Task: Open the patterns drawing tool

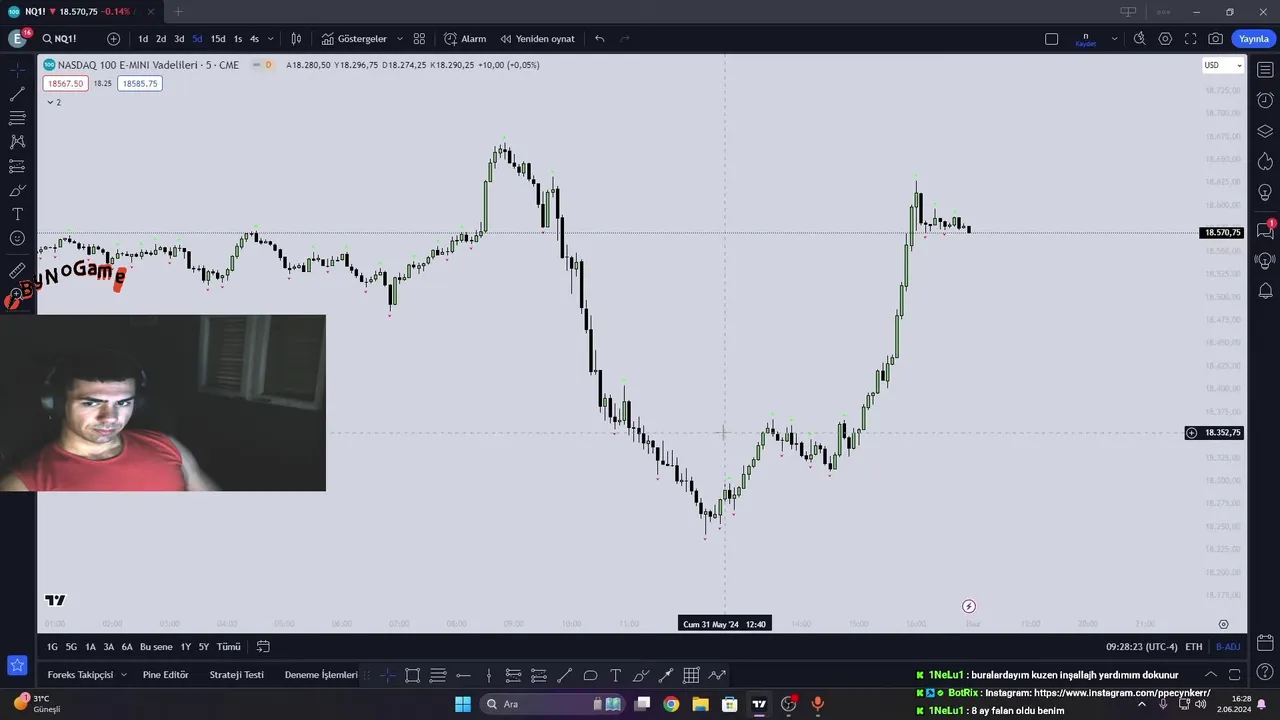Action: [x=17, y=142]
